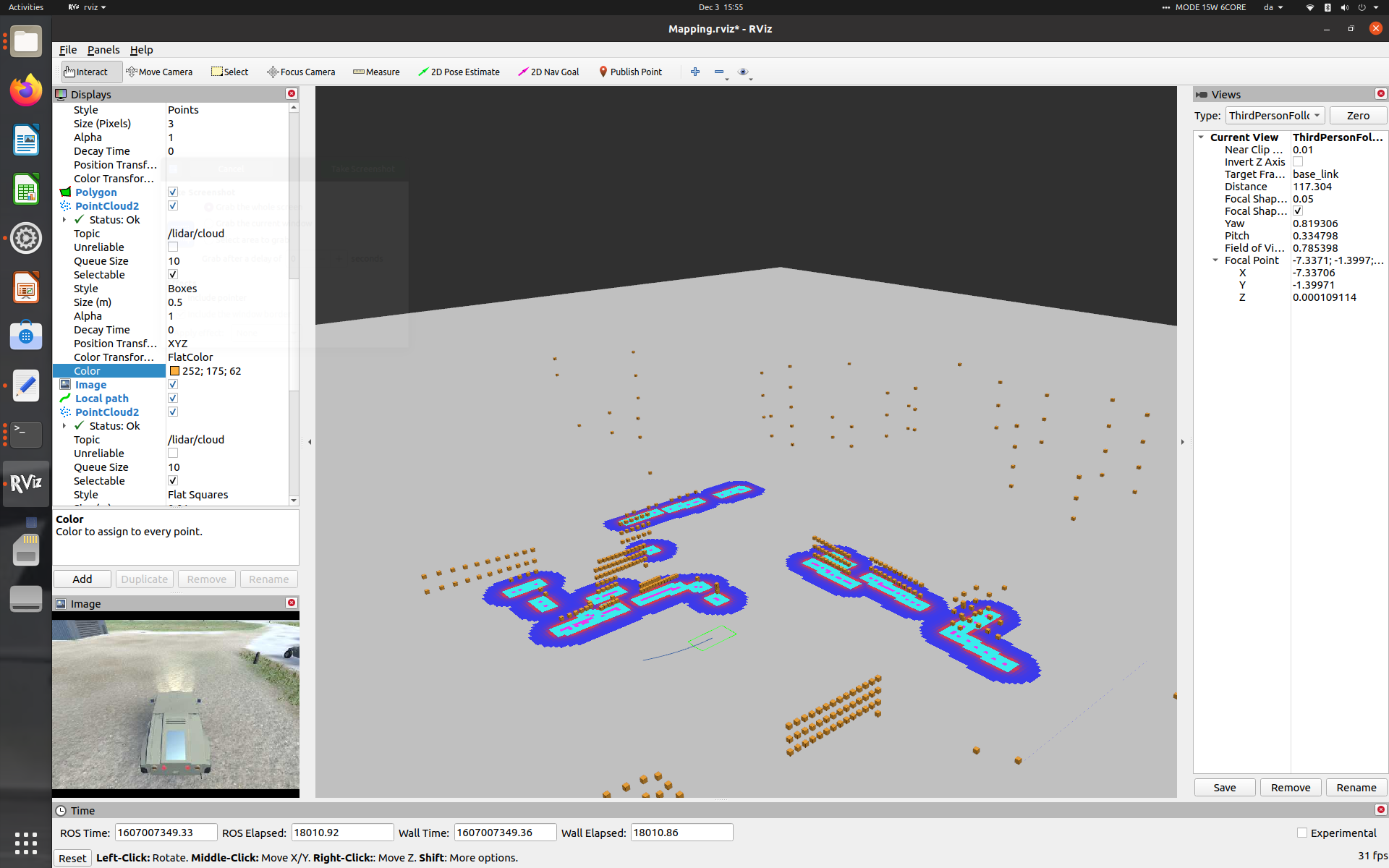The width and height of the screenshot is (1389, 868).
Task: Open Files from the dock
Action: coord(26,41)
